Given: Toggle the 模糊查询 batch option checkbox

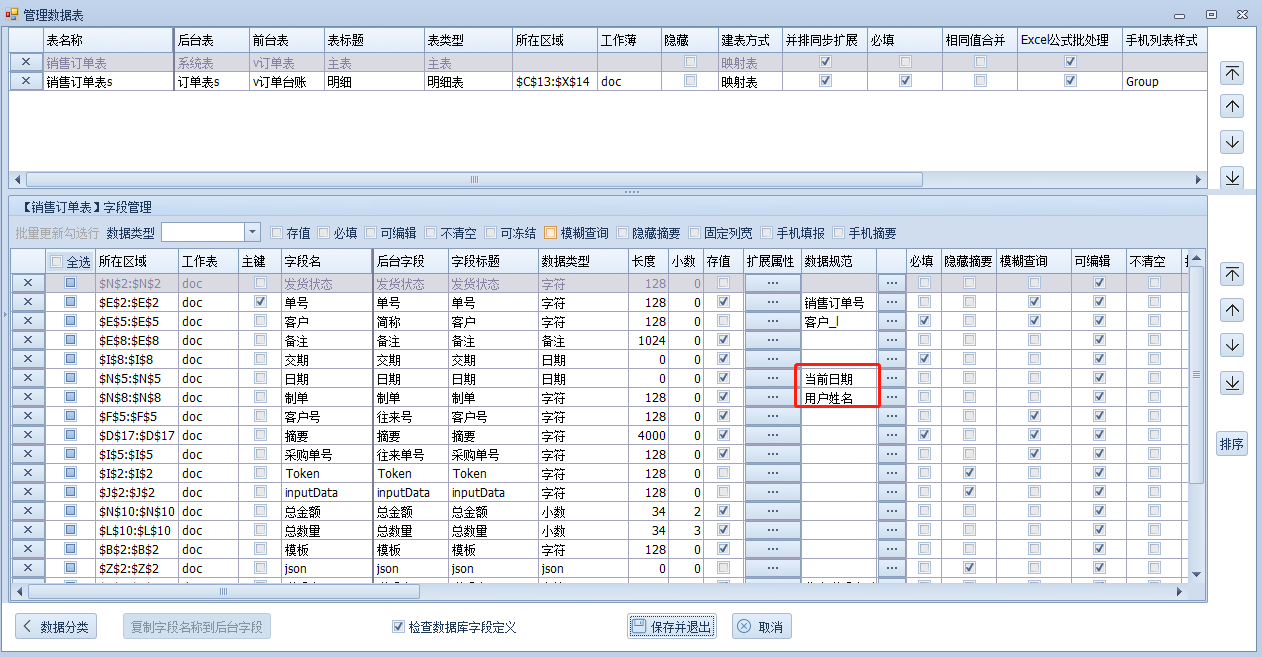Looking at the screenshot, I should [550, 233].
